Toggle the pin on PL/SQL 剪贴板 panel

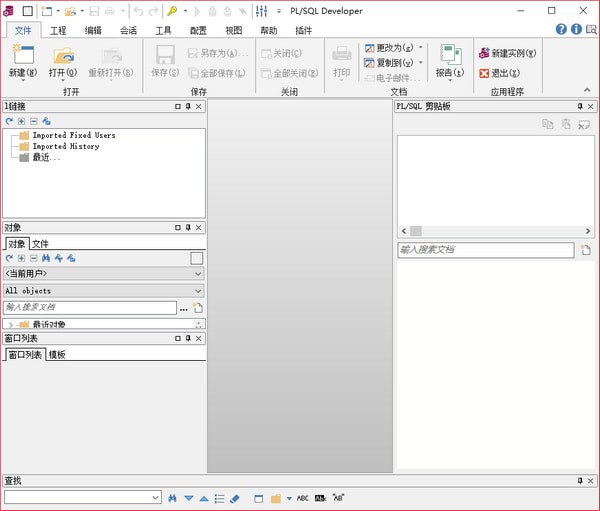pos(579,106)
